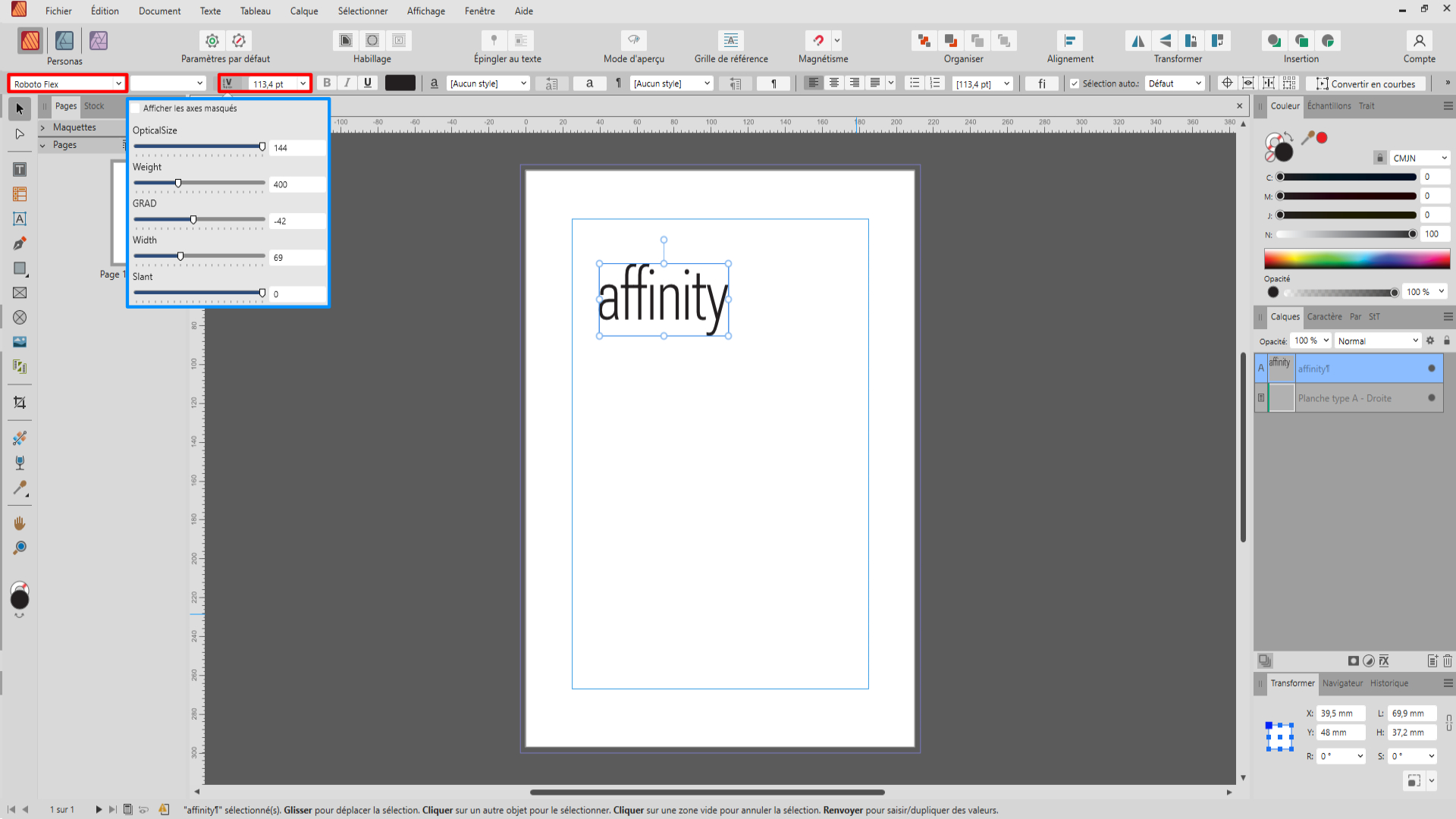Select the Zoom tool
Image resolution: width=1456 pixels, height=819 pixels.
pyautogui.click(x=20, y=548)
